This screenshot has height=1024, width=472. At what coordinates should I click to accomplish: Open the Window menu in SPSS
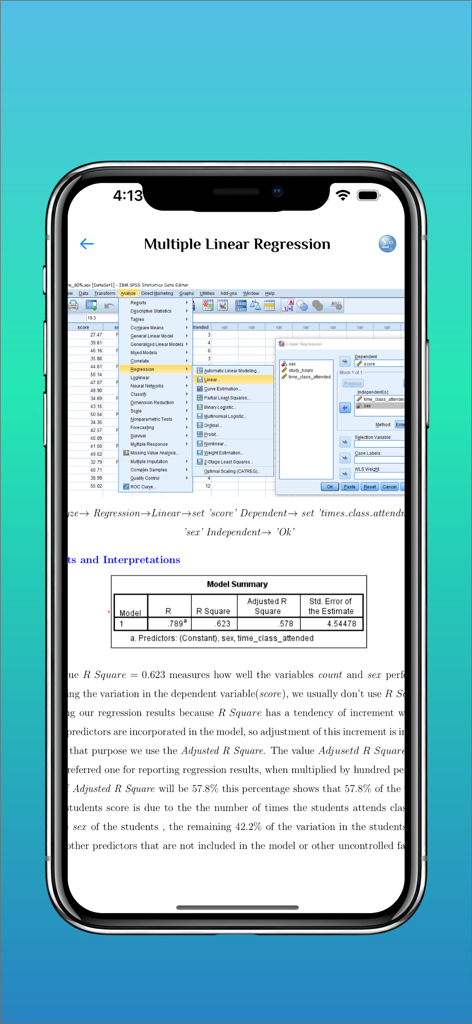(252, 293)
